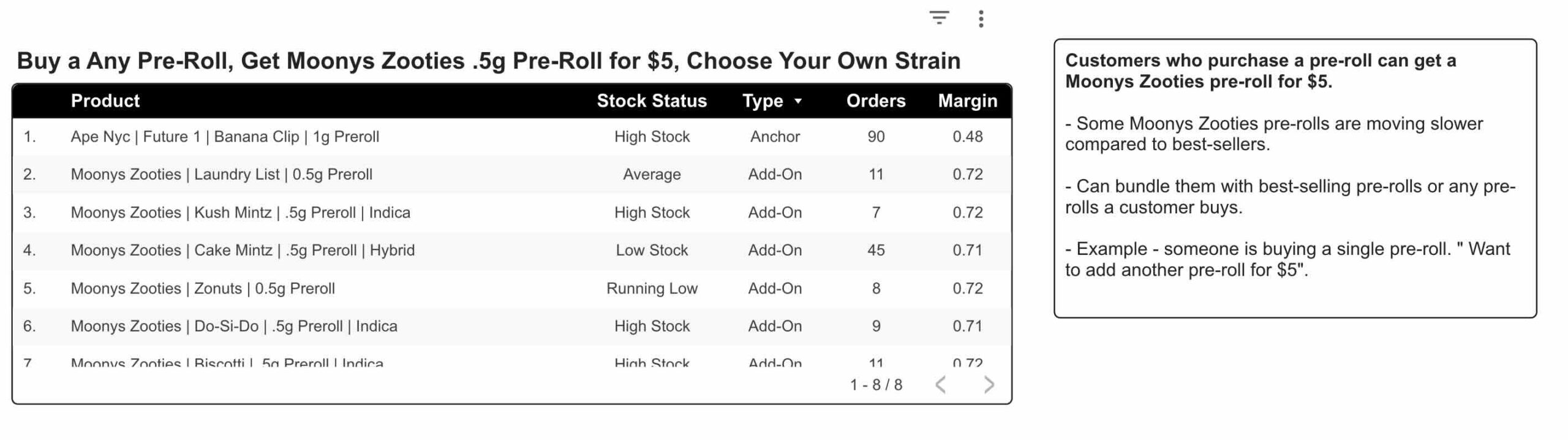Go to previous page of table results
Image resolution: width=1568 pixels, height=440 pixels.
click(x=941, y=385)
